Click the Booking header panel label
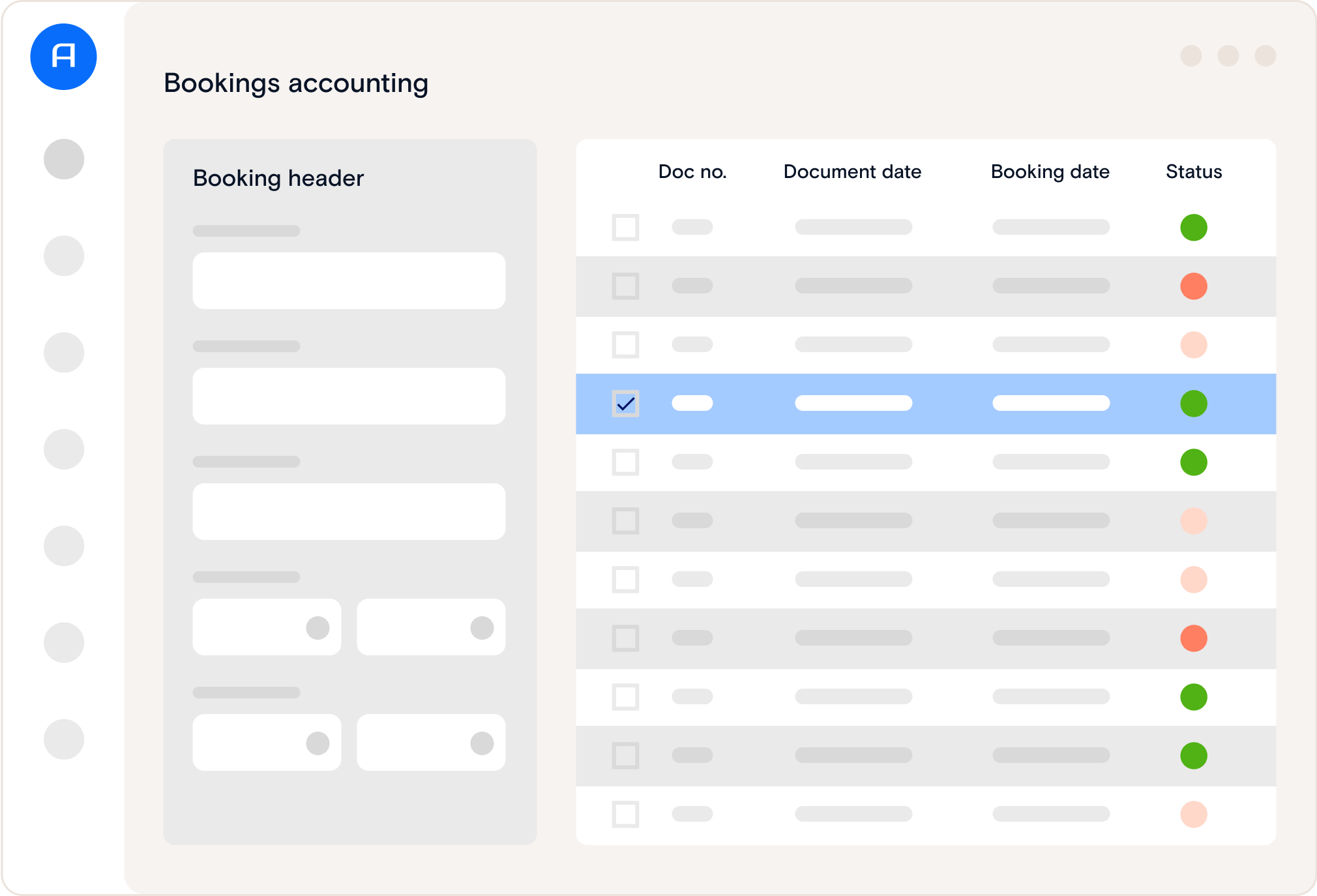 (x=278, y=177)
